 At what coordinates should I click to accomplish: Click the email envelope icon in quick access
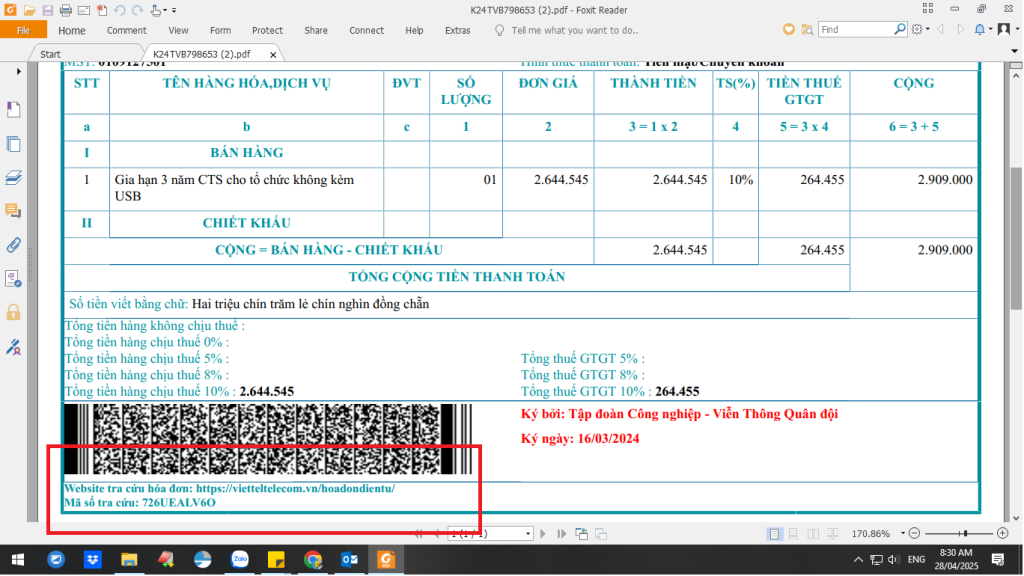tap(84, 10)
